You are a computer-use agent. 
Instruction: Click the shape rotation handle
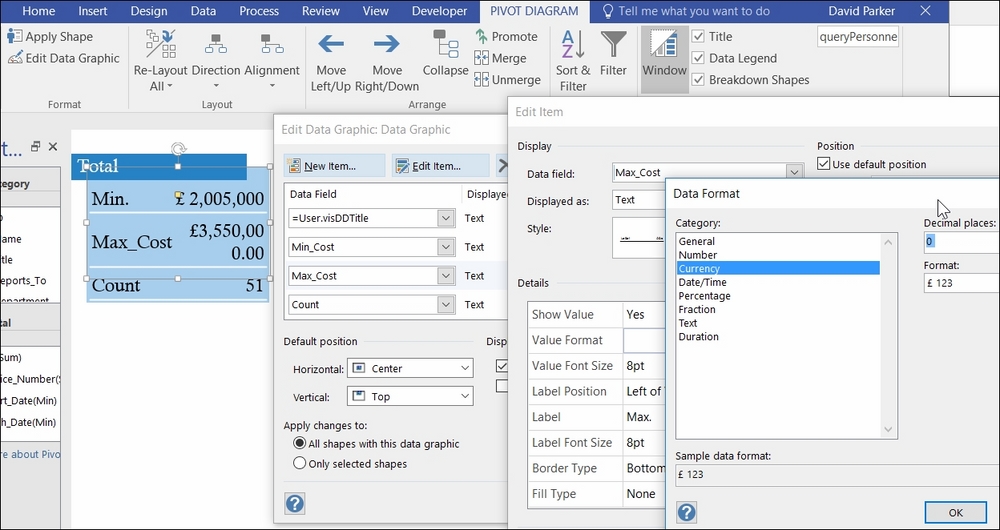coord(179,149)
